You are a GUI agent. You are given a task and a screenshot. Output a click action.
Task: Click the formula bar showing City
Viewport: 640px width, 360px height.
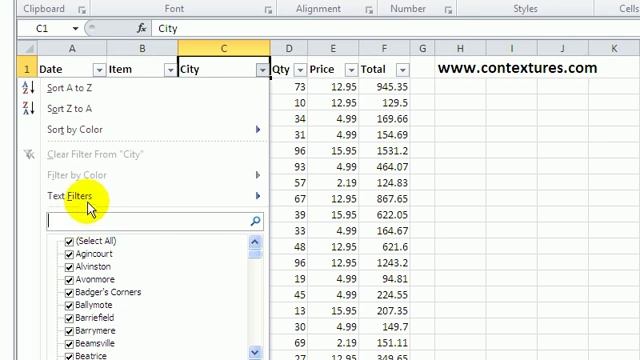pyautogui.click(x=395, y=29)
